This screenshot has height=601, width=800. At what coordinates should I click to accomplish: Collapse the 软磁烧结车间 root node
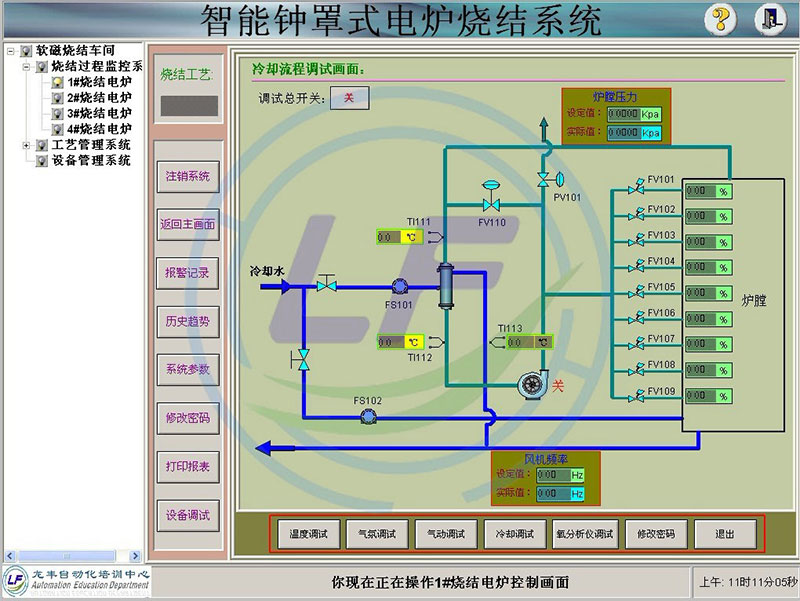[10, 50]
